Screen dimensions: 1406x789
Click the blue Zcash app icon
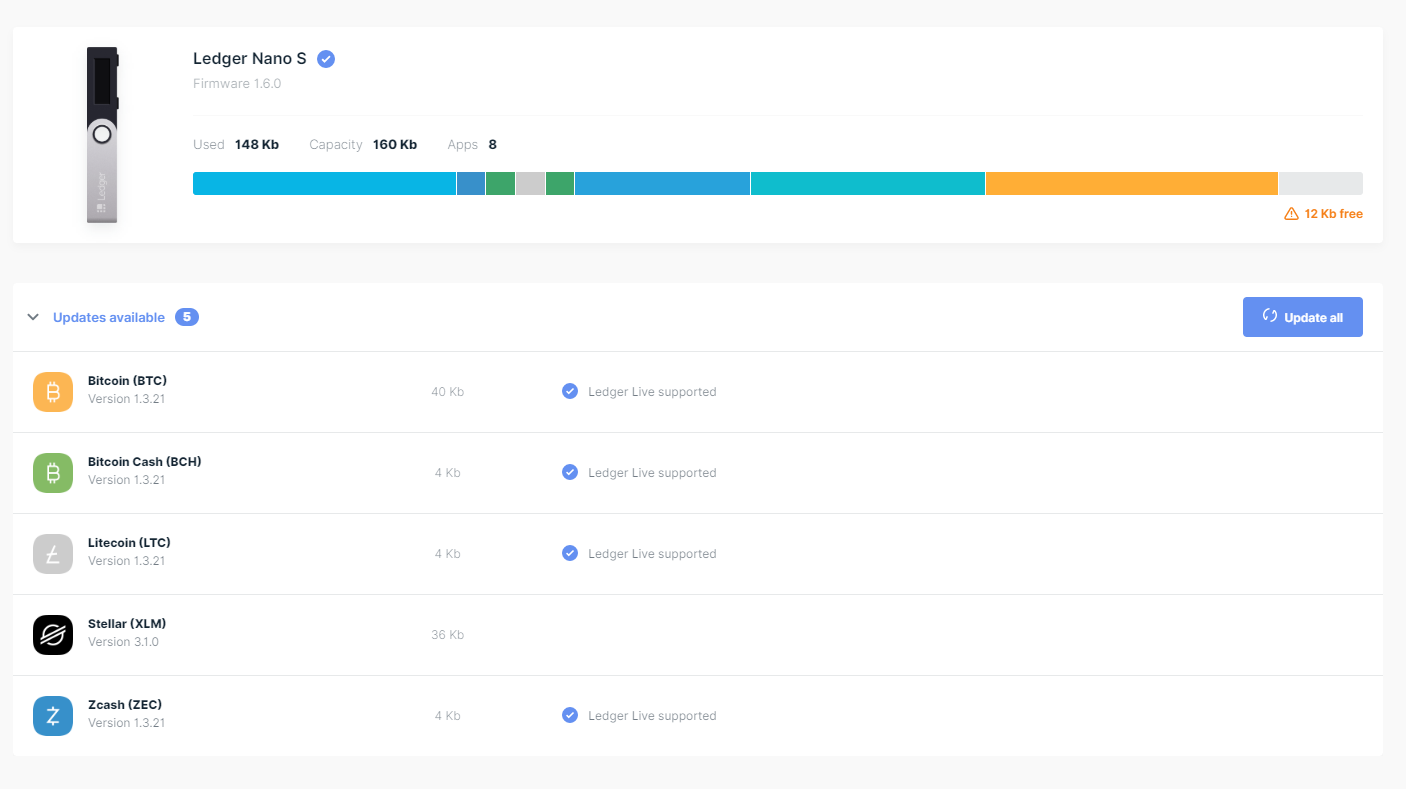pyautogui.click(x=53, y=716)
